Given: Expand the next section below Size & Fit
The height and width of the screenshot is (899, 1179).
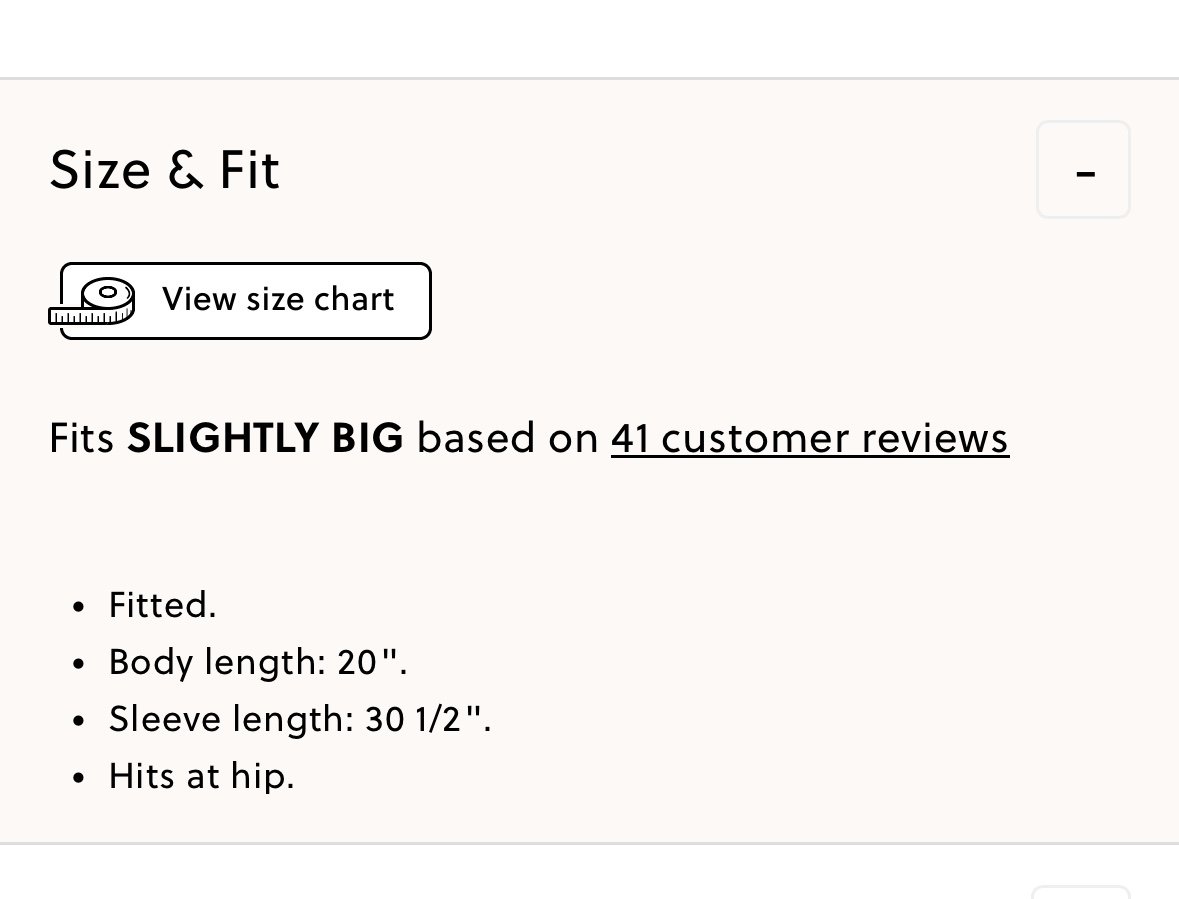Looking at the screenshot, I should click(1081, 893).
